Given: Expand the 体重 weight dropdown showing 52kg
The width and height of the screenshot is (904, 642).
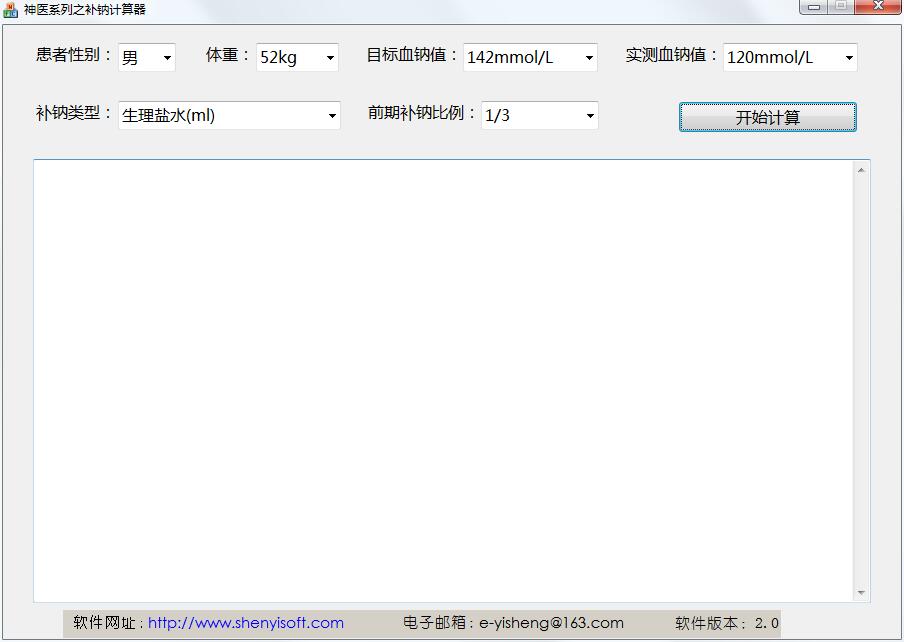Looking at the screenshot, I should click(330, 57).
